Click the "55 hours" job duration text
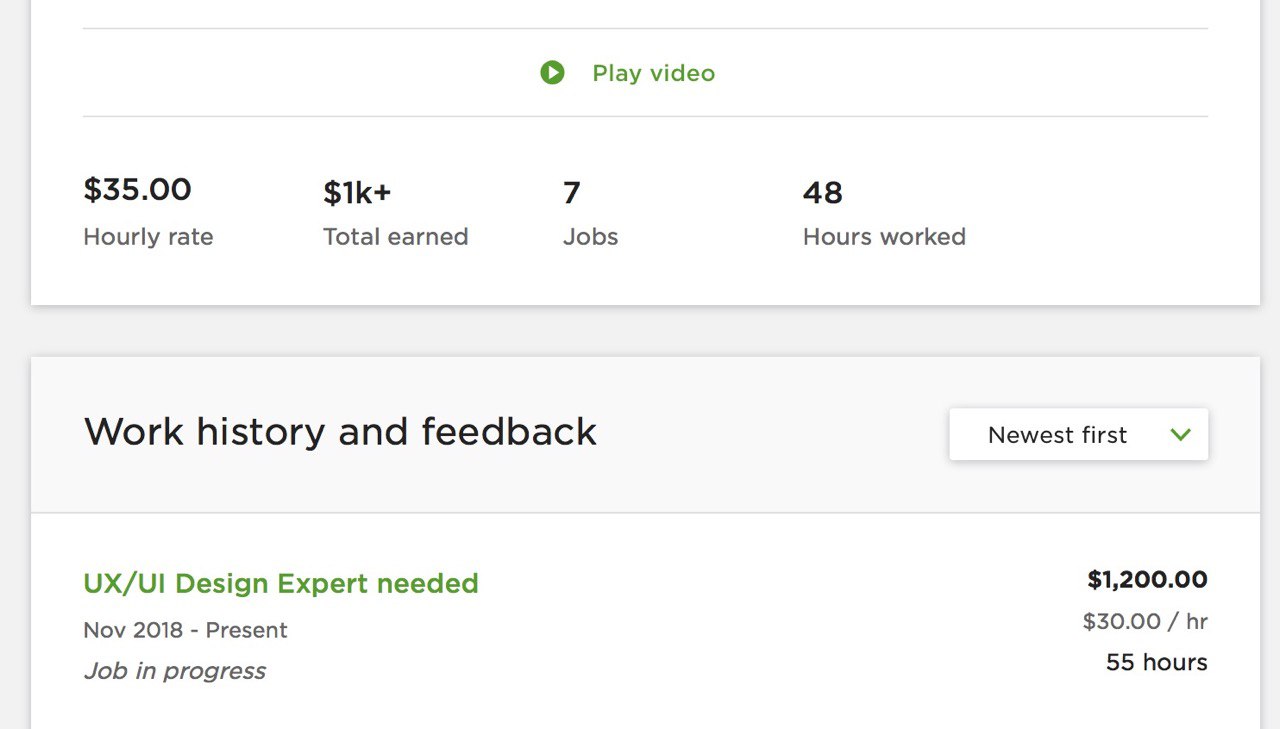1280x729 pixels. 1156,662
